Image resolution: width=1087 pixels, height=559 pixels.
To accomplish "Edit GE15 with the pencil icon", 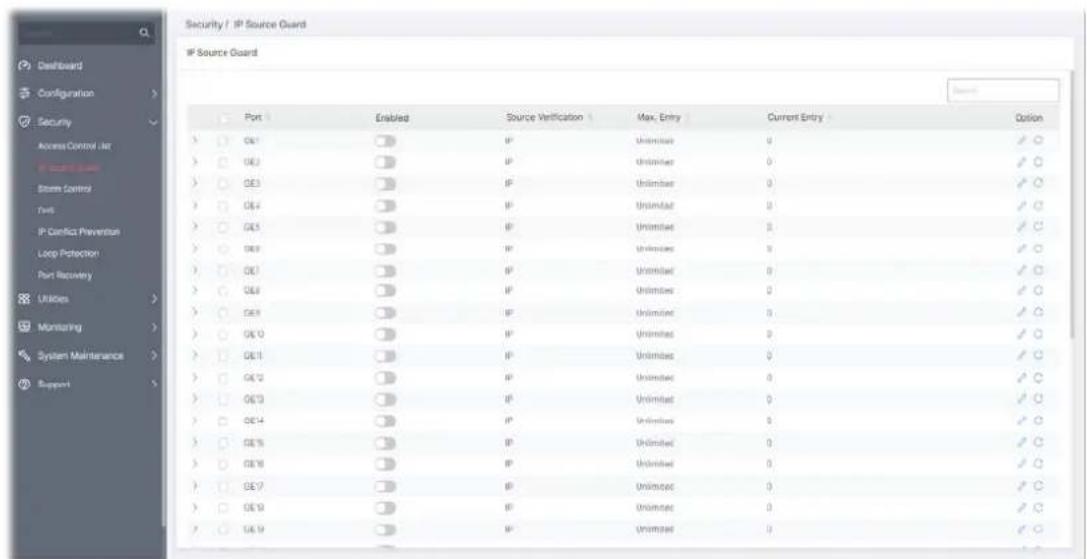I will 1022,442.
